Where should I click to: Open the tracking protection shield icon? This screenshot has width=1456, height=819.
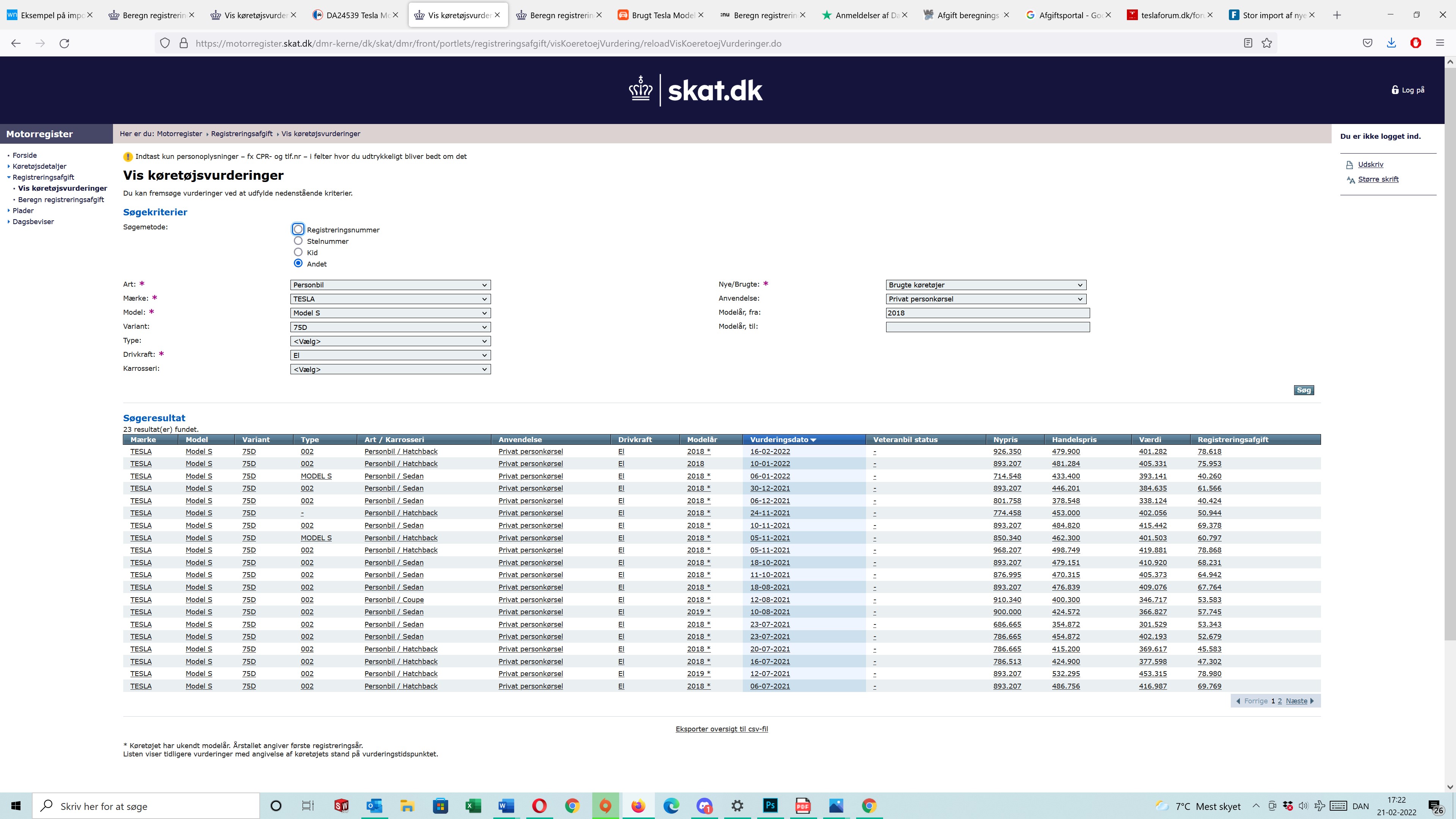165,43
